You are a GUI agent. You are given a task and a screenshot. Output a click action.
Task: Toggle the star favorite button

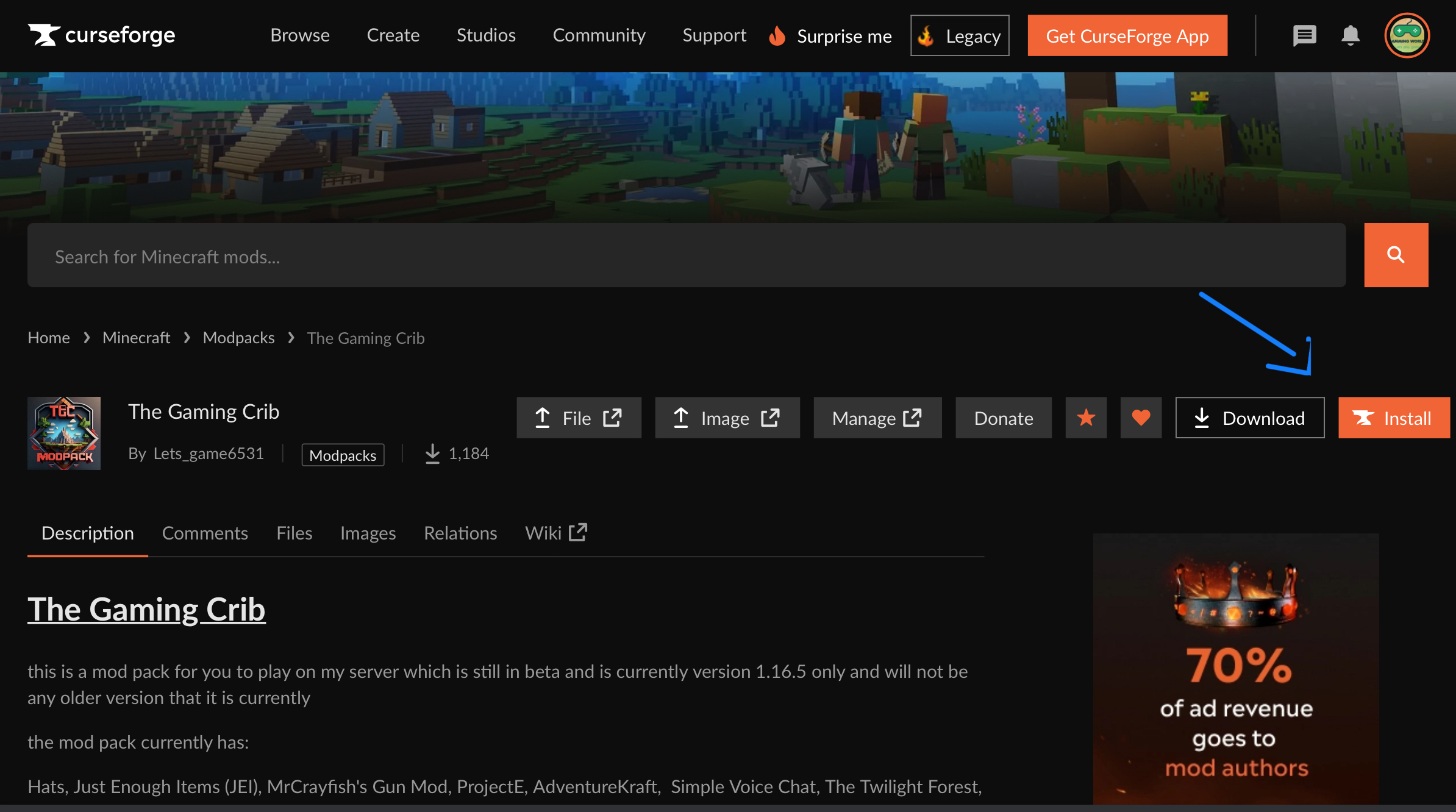tap(1086, 418)
